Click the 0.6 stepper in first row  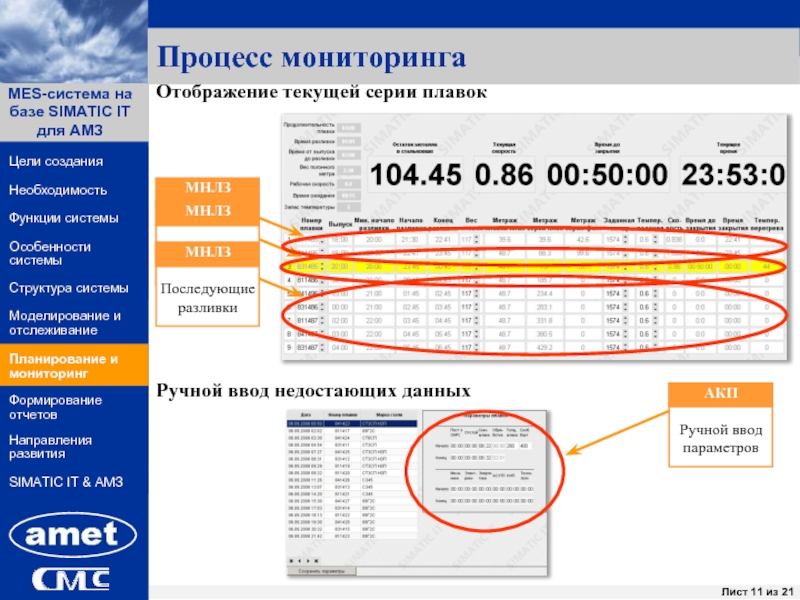coord(655,239)
